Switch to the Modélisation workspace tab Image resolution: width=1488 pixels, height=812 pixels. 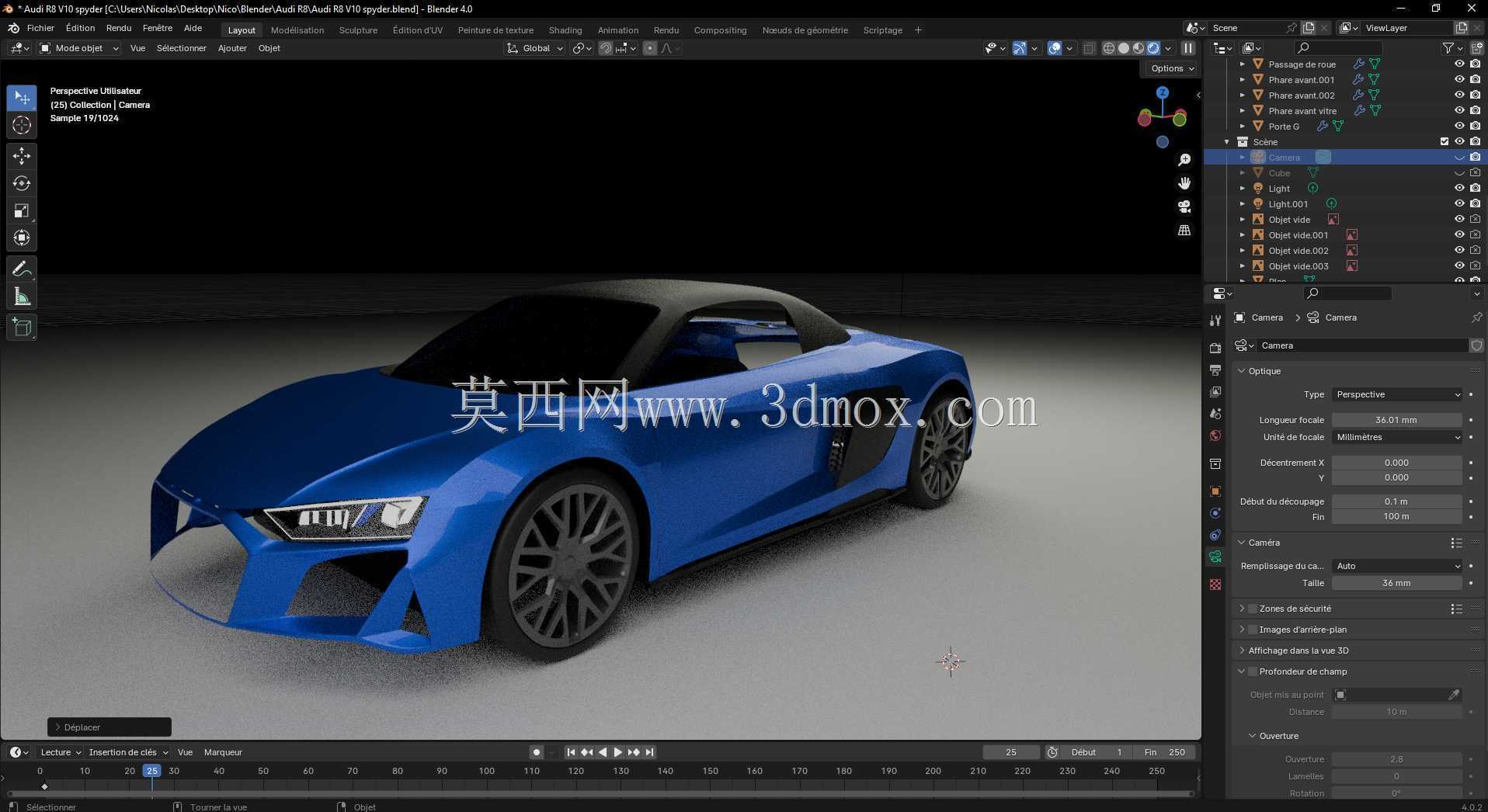[x=297, y=30]
